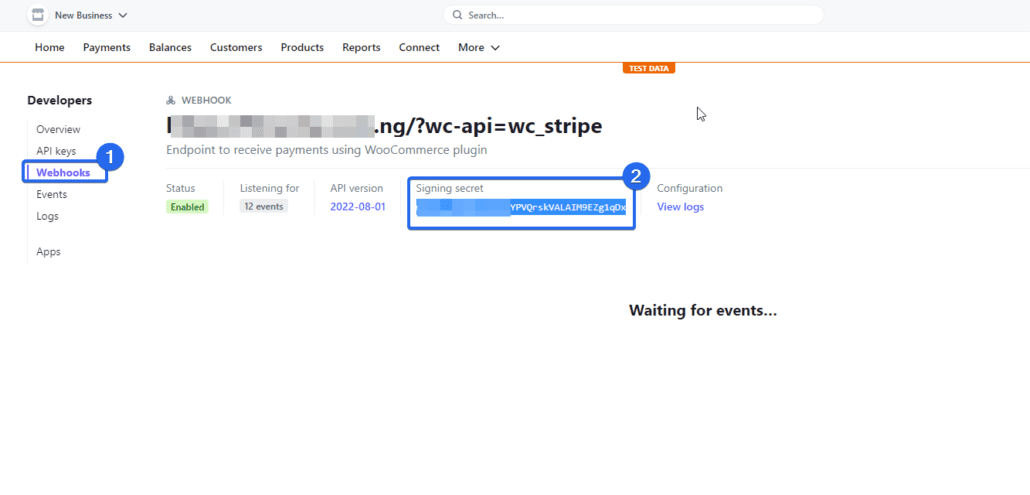Viewport: 1030px width, 495px height.
Task: Click the TEST DATA badge
Action: [x=649, y=68]
